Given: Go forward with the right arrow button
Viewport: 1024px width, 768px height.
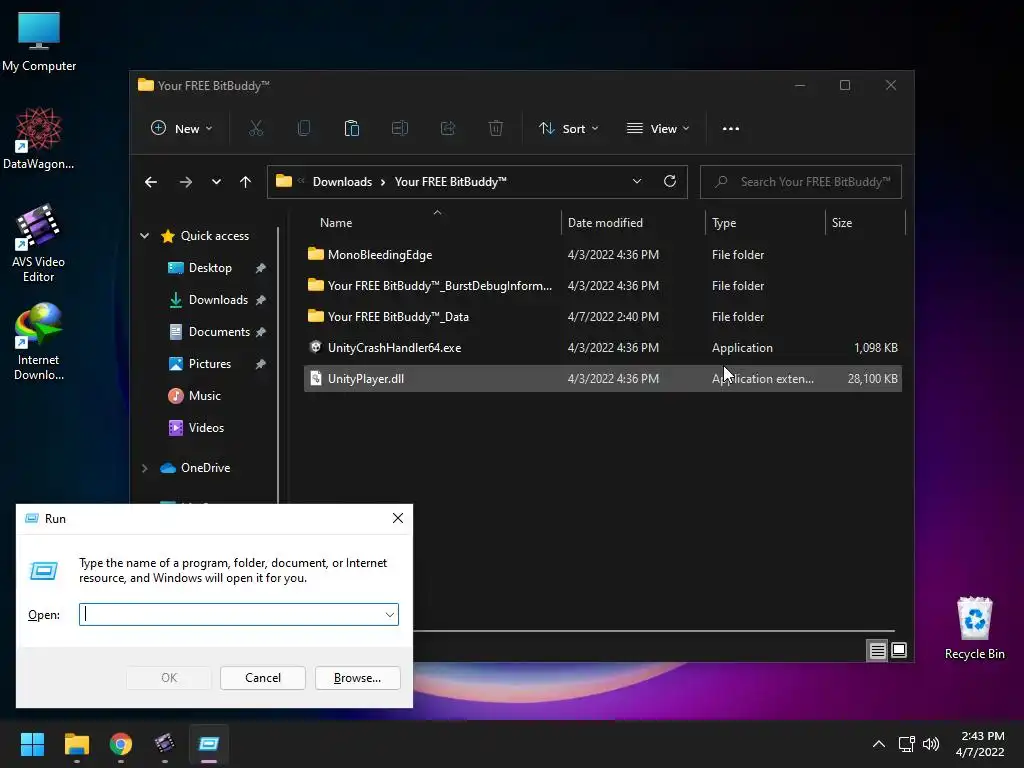Looking at the screenshot, I should pos(185,182).
